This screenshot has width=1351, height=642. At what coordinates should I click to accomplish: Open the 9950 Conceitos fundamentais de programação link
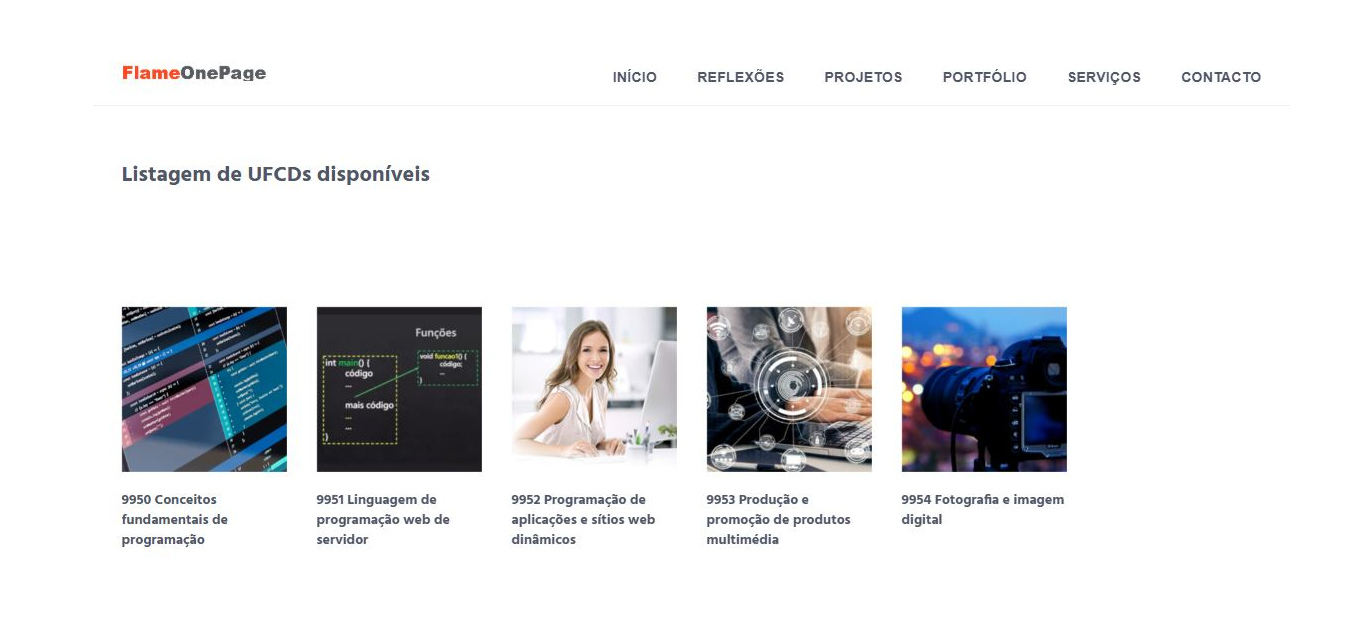click(175, 520)
